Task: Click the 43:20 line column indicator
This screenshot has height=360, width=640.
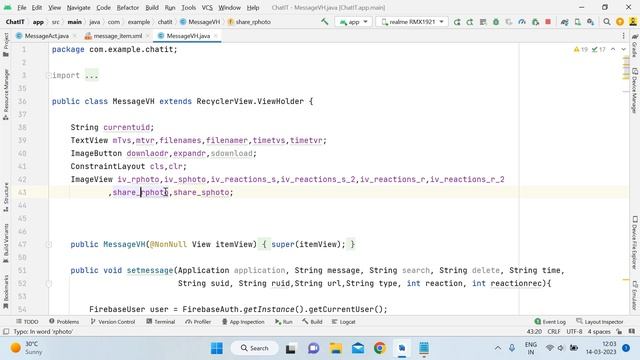Action: (x=534, y=331)
